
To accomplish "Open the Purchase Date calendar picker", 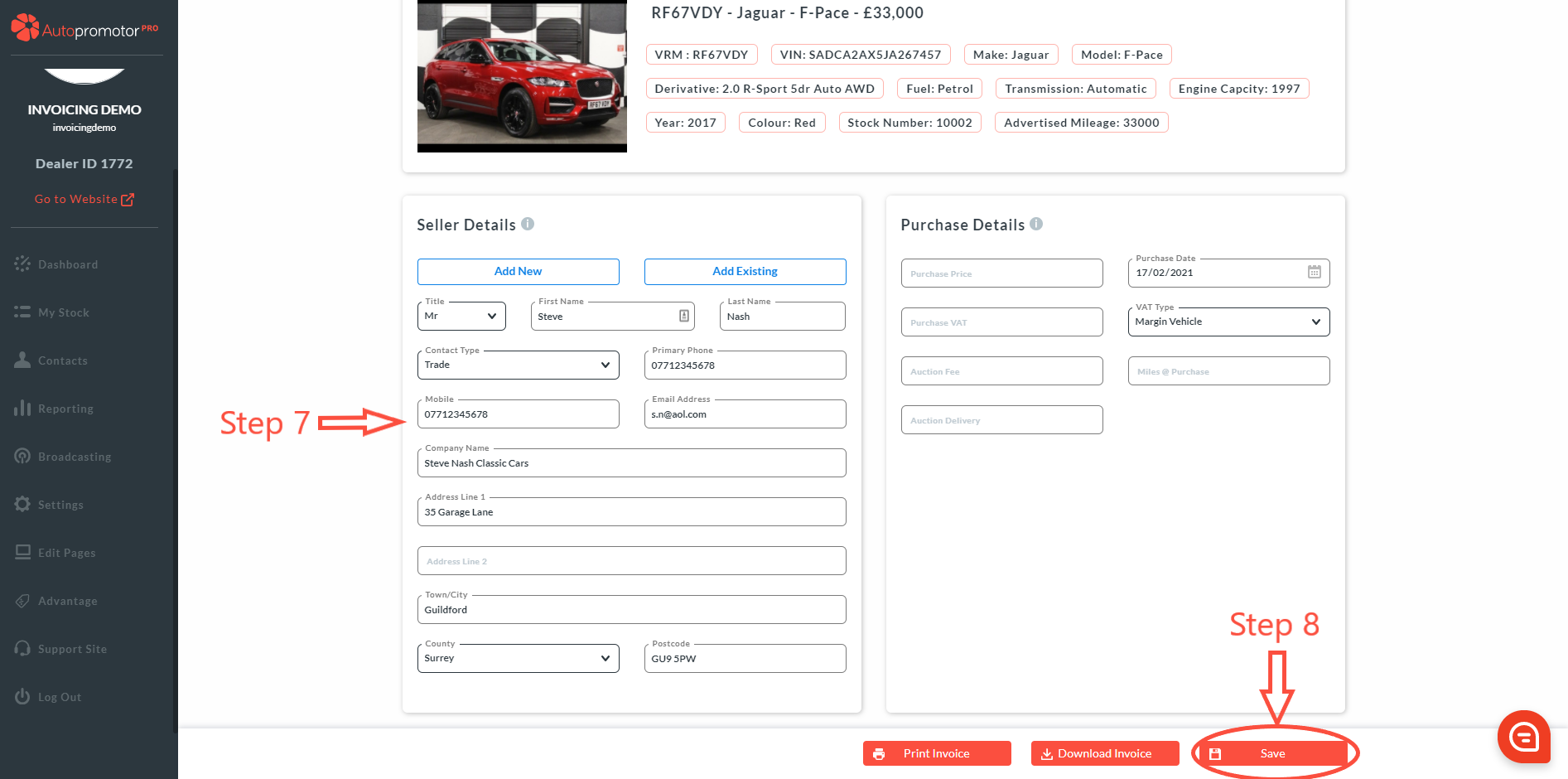I will (x=1314, y=273).
